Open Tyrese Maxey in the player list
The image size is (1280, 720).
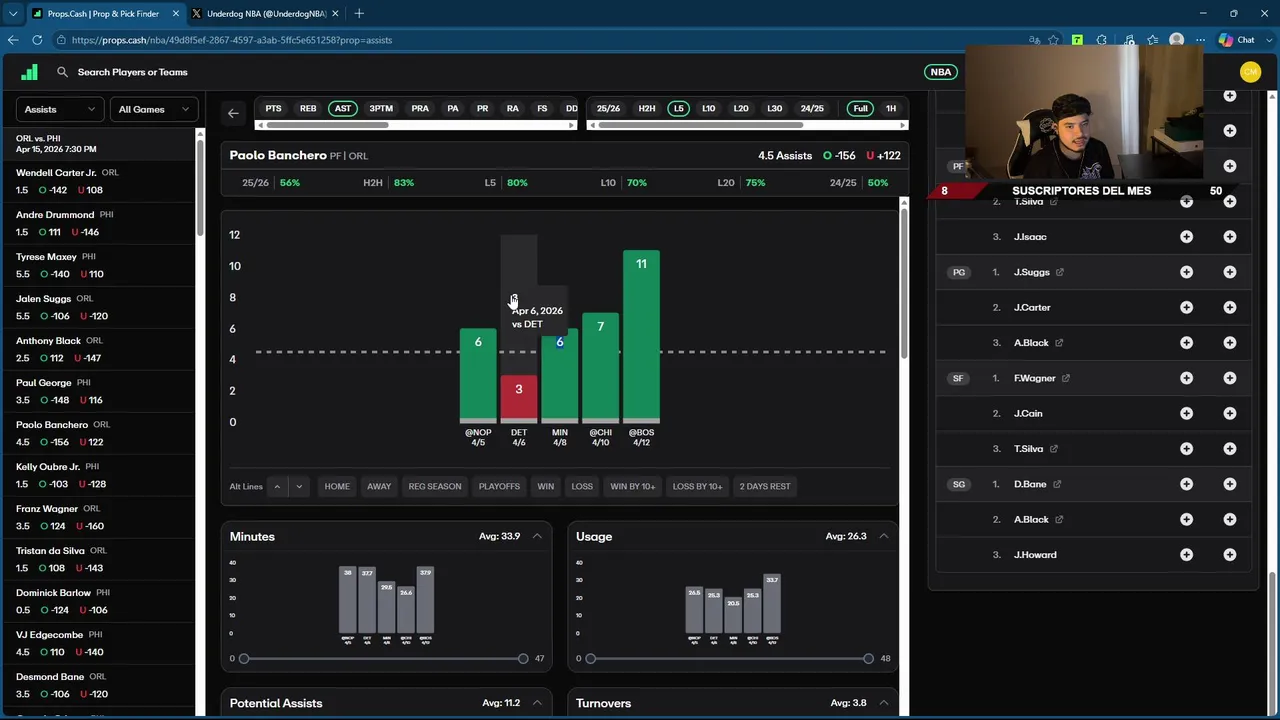pyautogui.click(x=98, y=265)
